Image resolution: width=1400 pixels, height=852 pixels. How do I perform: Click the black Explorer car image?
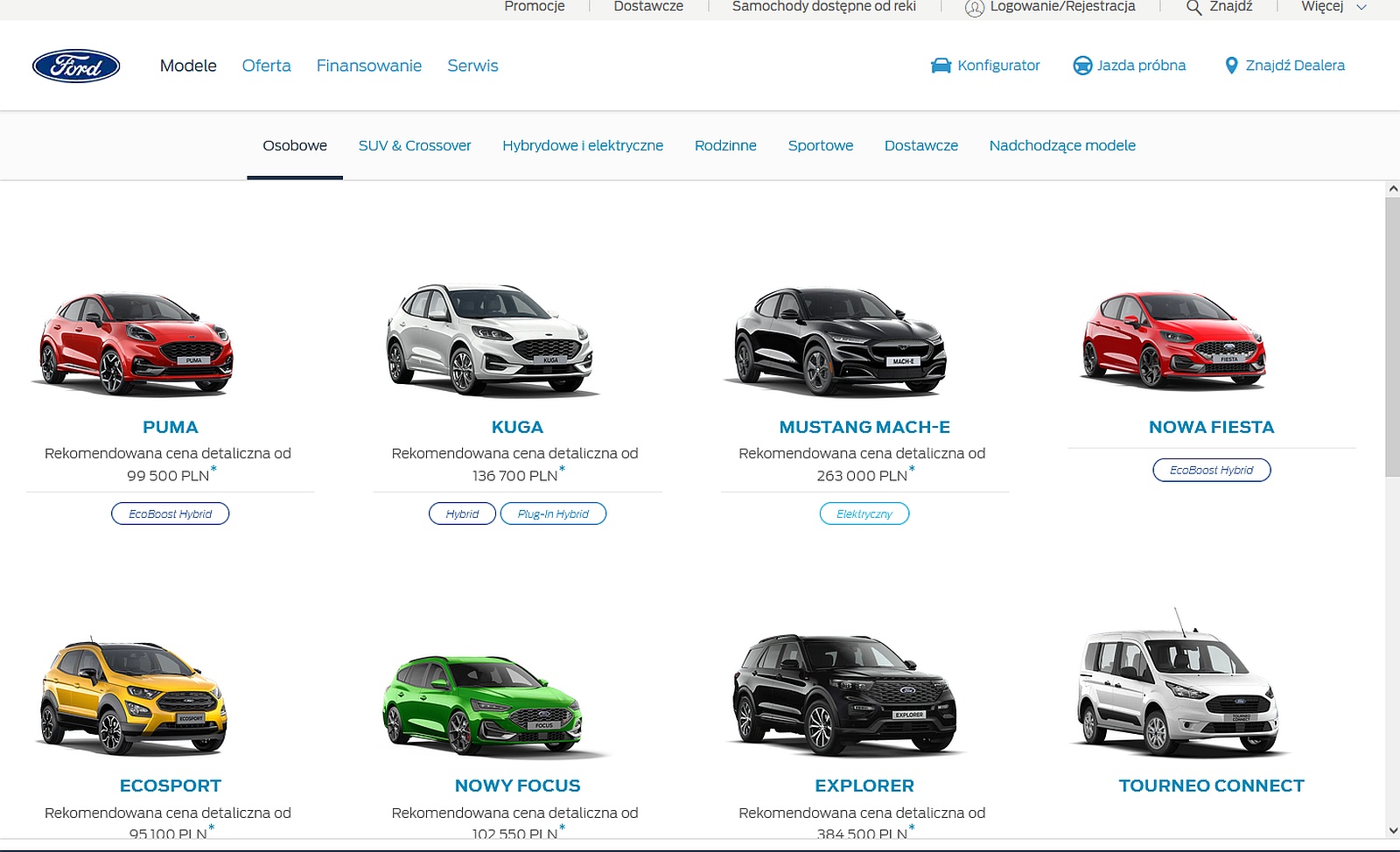pos(844,695)
